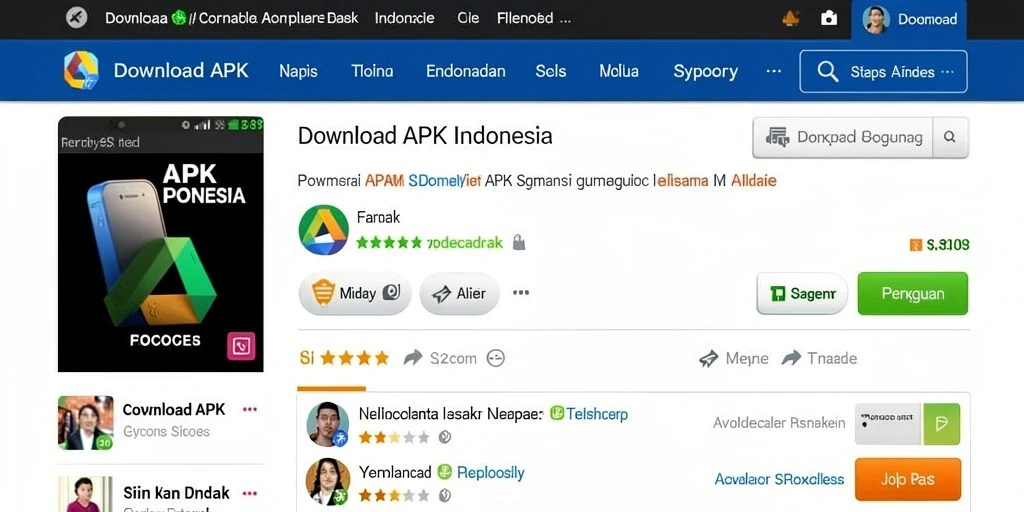Viewport: 1024px width, 512px height.
Task: Click the Nellocolanta reviewer avatar
Action: click(328, 423)
